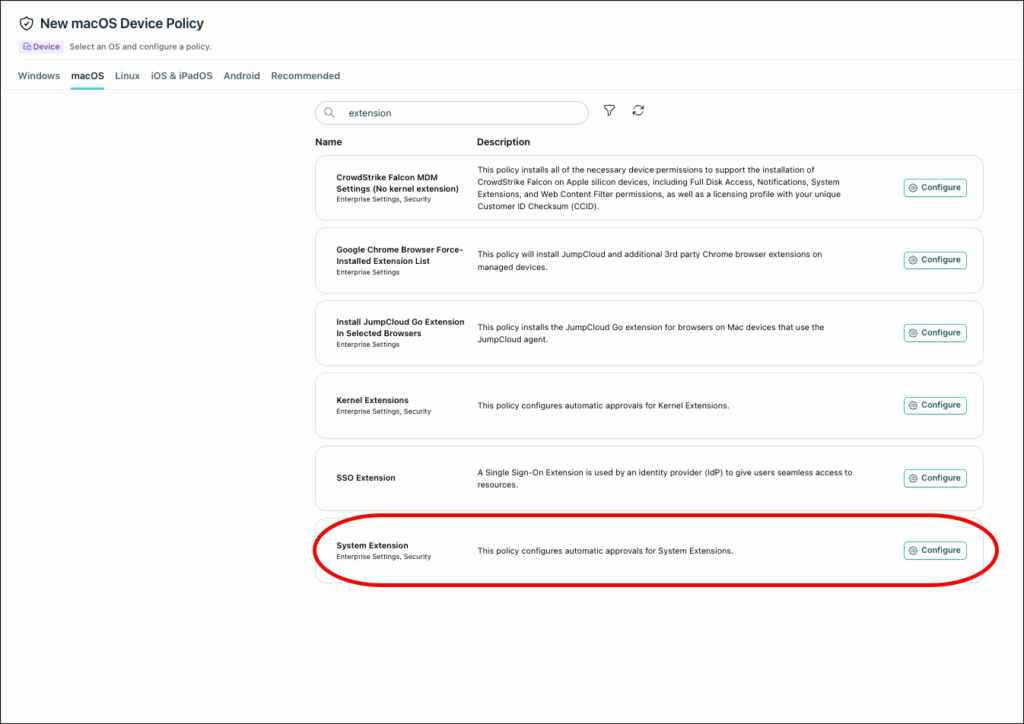
Task: Select the SSO Extension policy name
Action: [366, 478]
